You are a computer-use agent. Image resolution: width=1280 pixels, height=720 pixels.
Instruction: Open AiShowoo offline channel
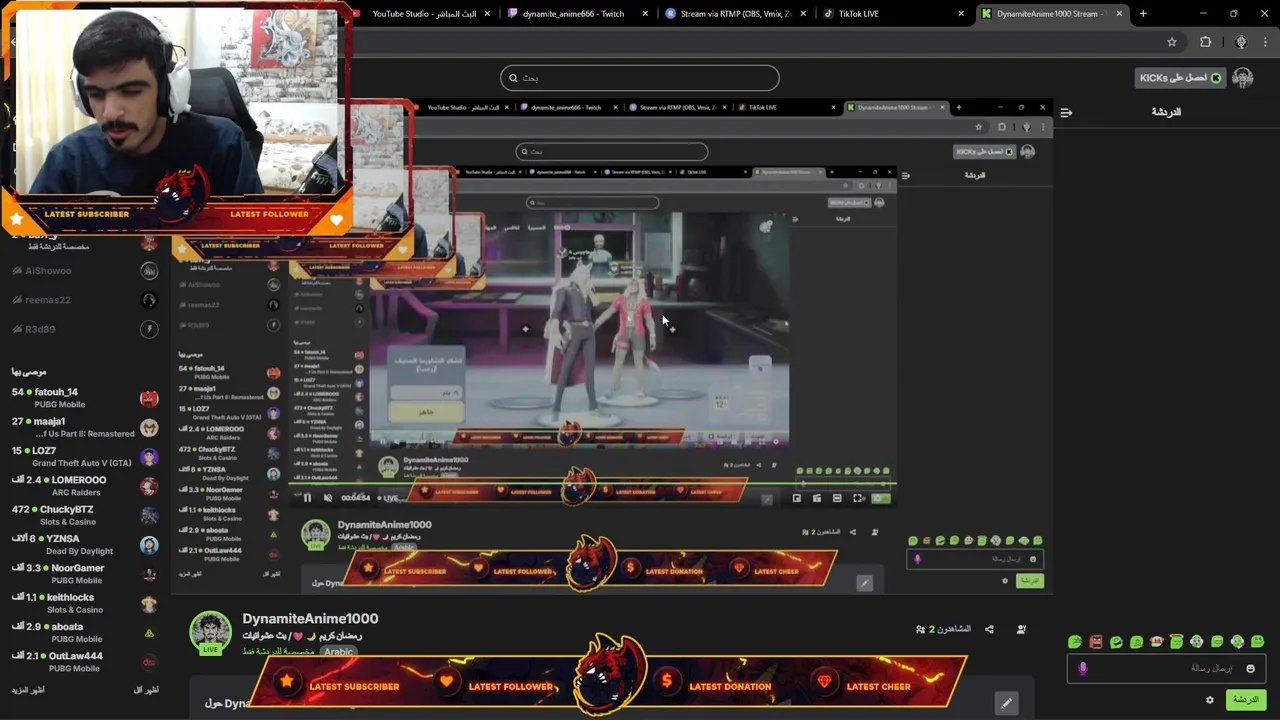tap(85, 271)
